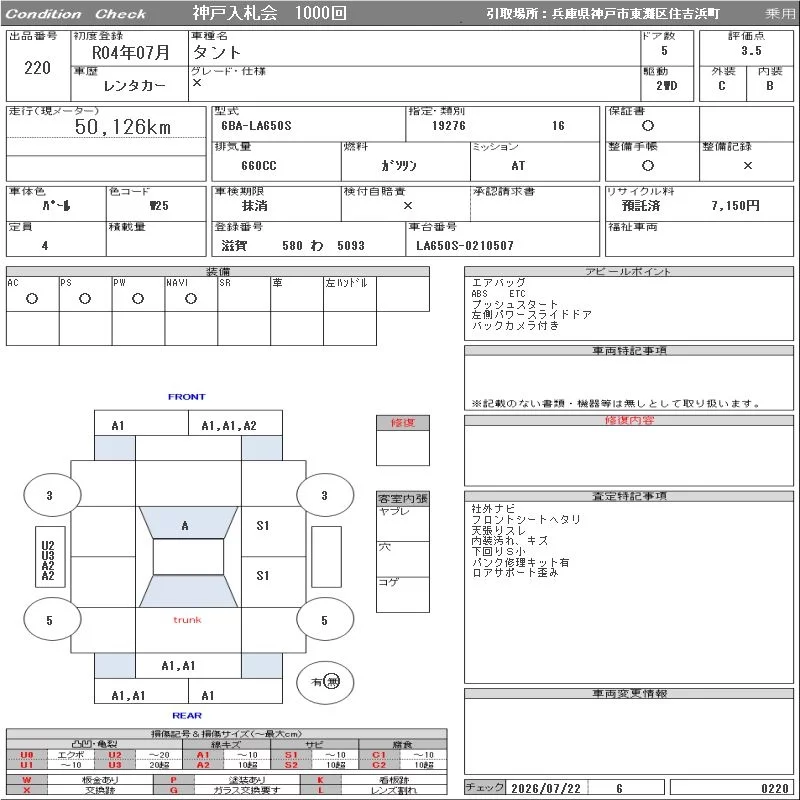Click recycle fee status '預託済'
Image resolution: width=800 pixels, height=800 pixels.
[640, 206]
